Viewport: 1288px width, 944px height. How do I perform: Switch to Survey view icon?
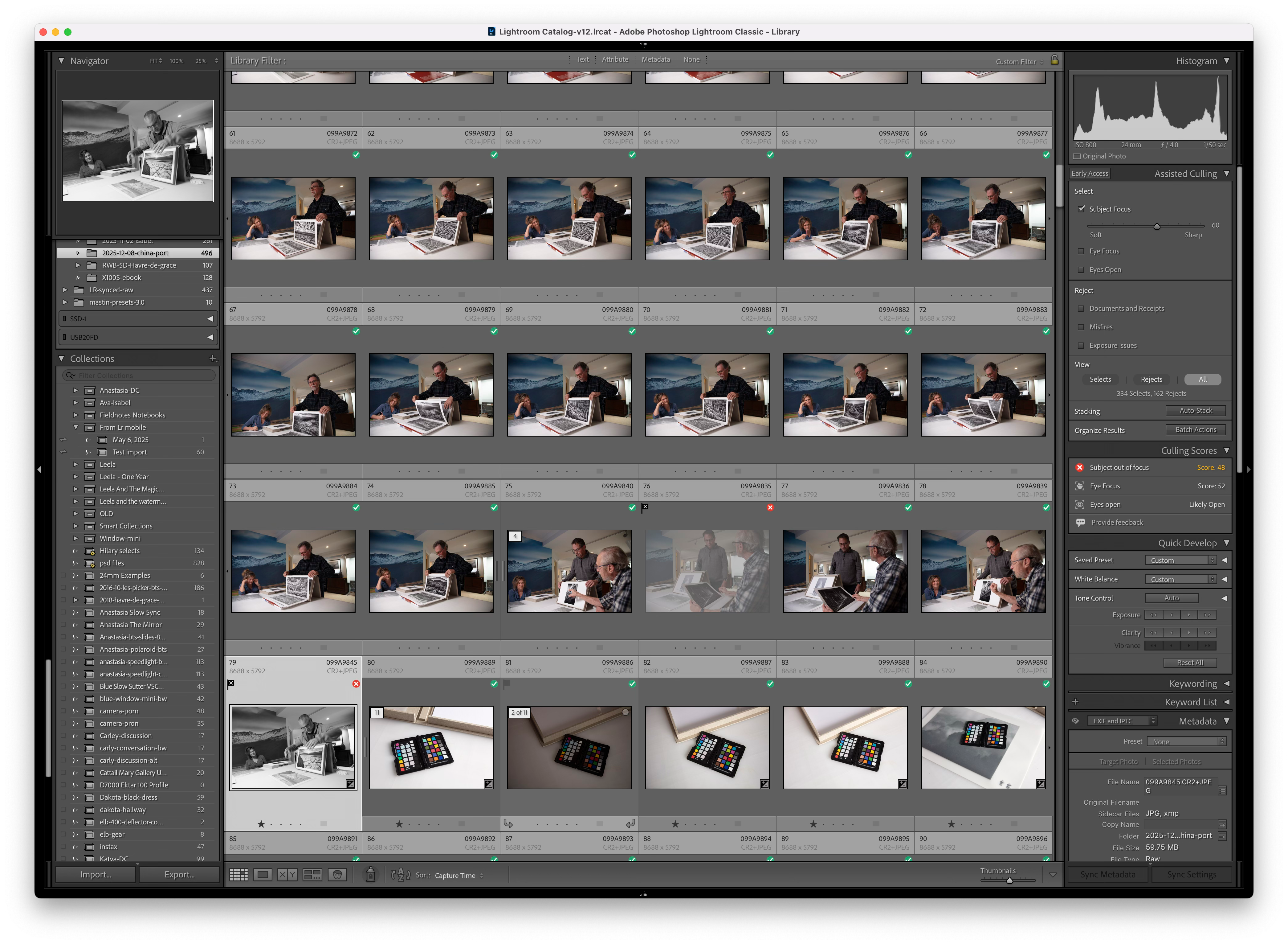pyautogui.click(x=312, y=875)
